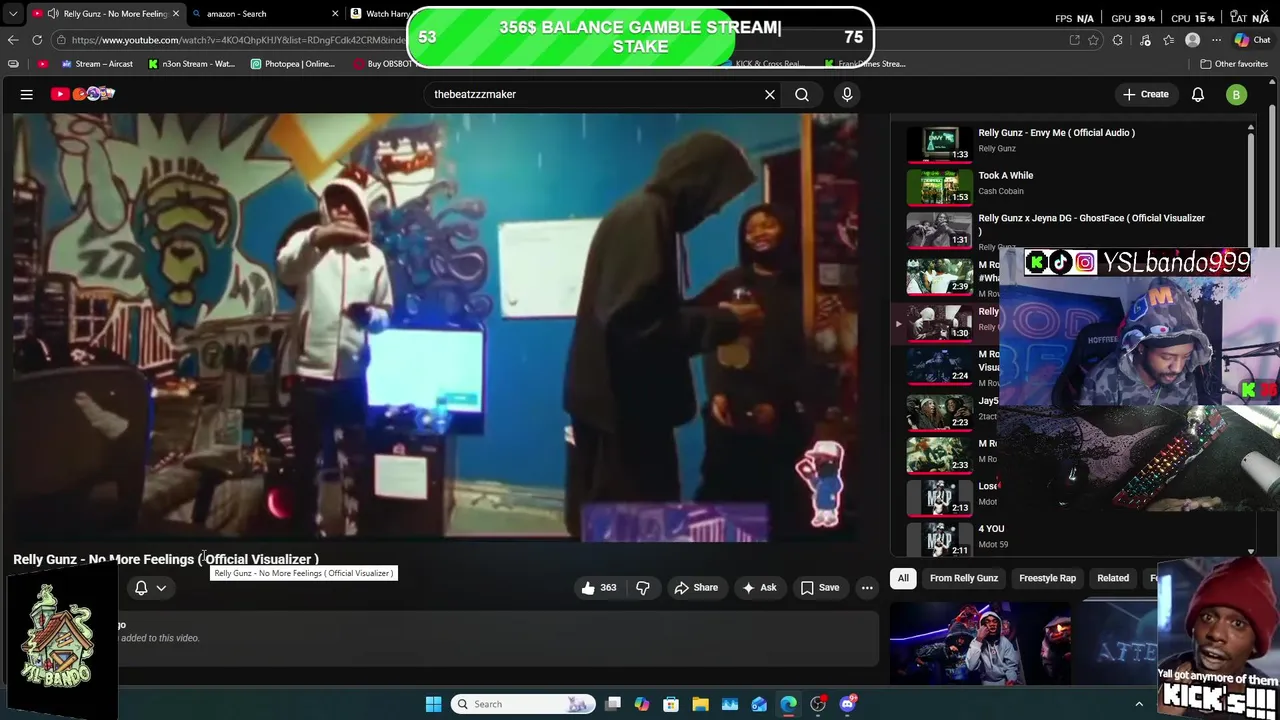This screenshot has height=720, width=1280.
Task: Open the browser profile avatar
Action: [1192, 40]
